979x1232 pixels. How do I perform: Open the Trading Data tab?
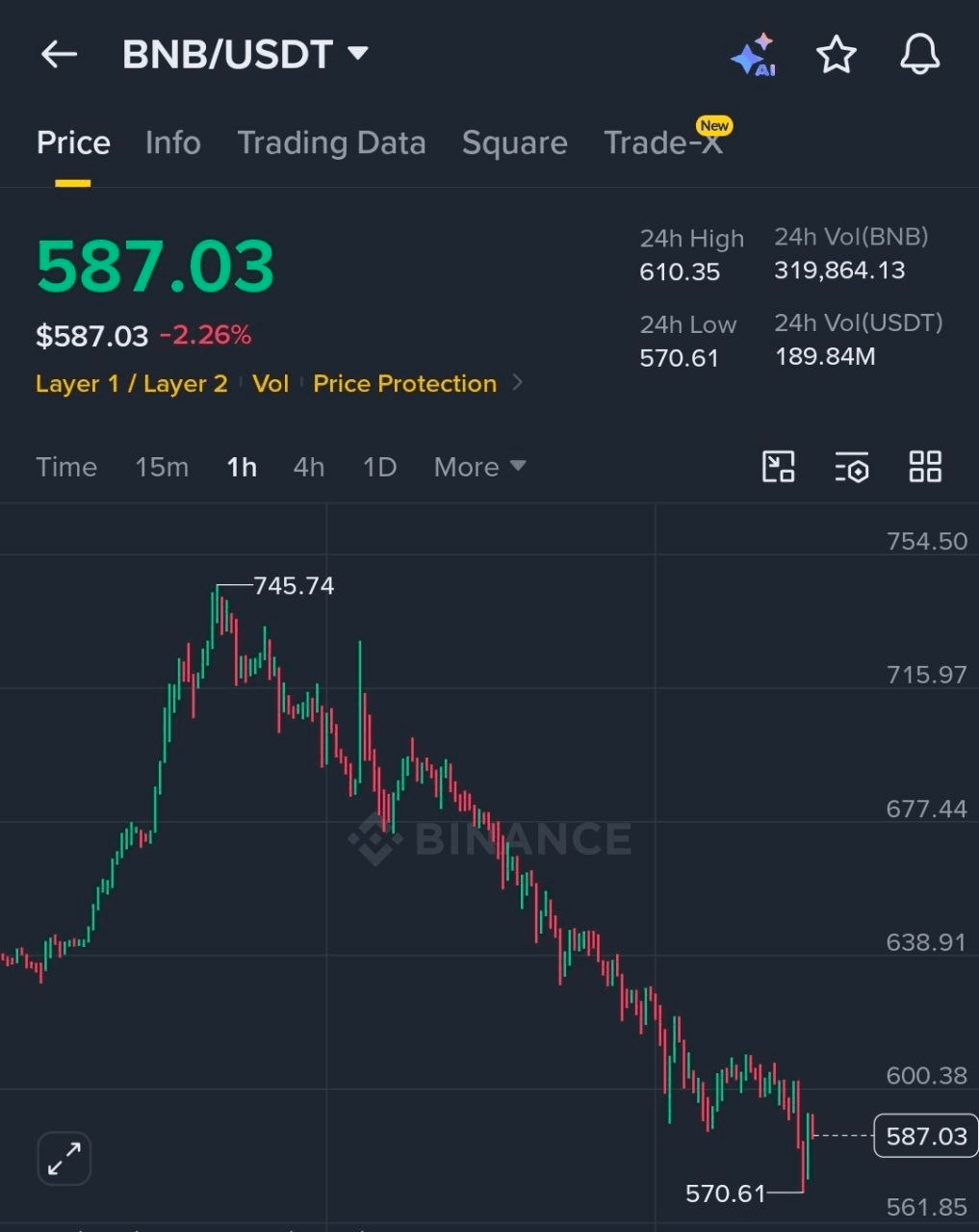coord(331,142)
